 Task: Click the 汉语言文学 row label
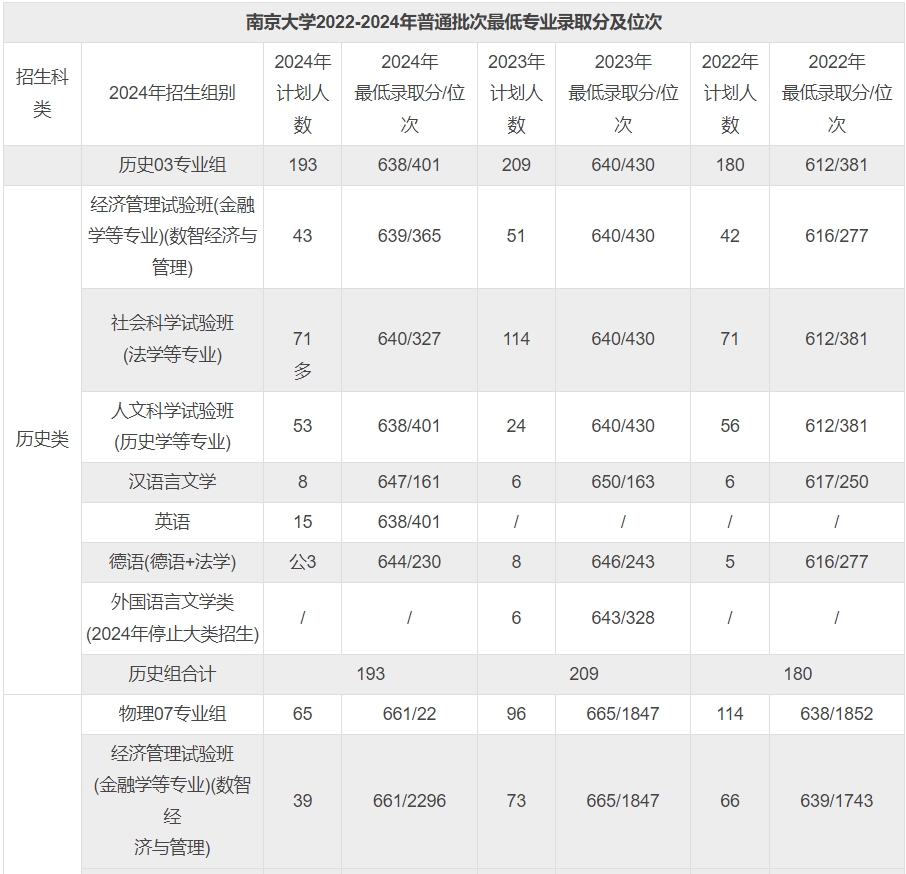click(172, 482)
